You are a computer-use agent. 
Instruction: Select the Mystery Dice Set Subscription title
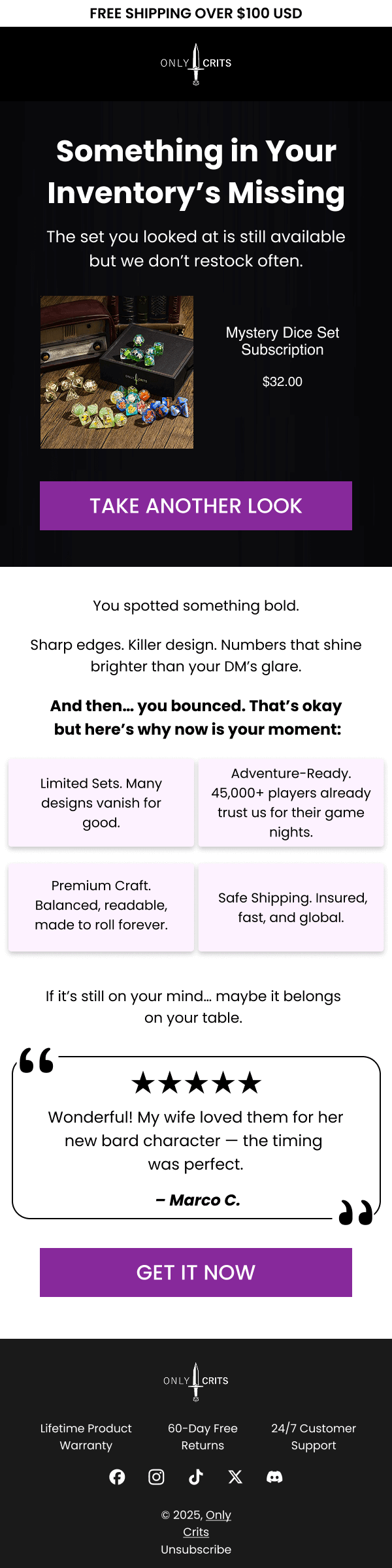(282, 341)
